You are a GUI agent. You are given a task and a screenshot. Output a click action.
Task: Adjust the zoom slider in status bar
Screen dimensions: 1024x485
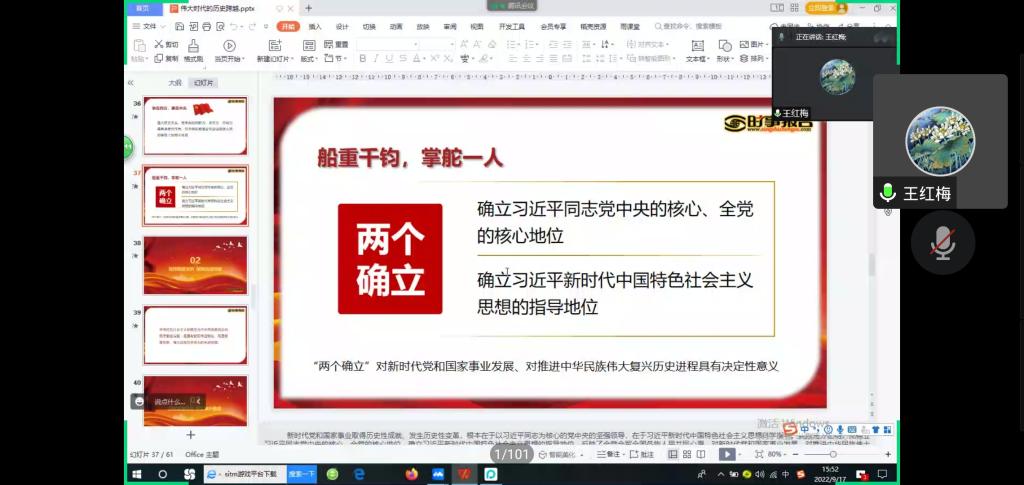coord(833,455)
